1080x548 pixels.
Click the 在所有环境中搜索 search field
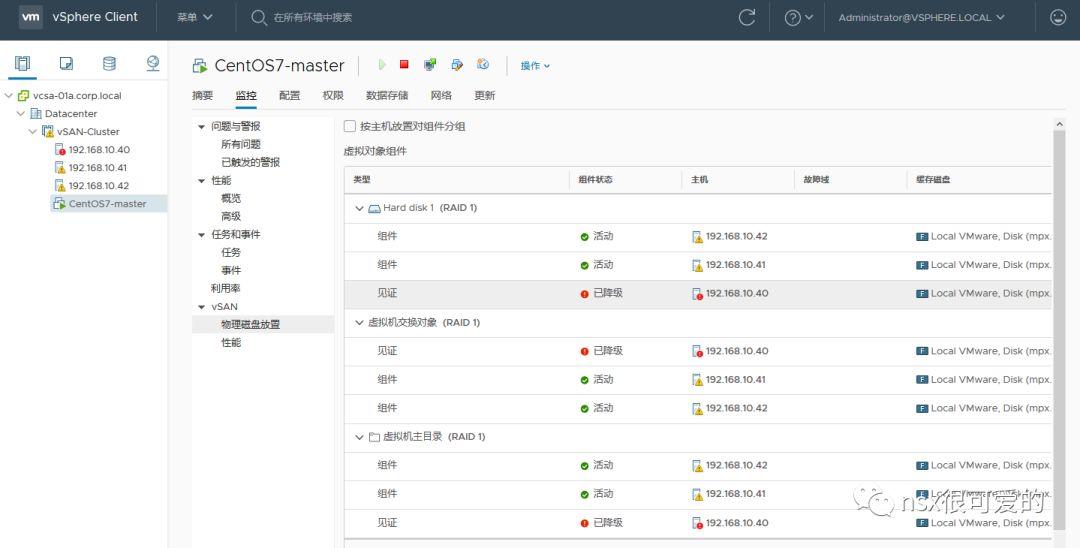pos(313,18)
